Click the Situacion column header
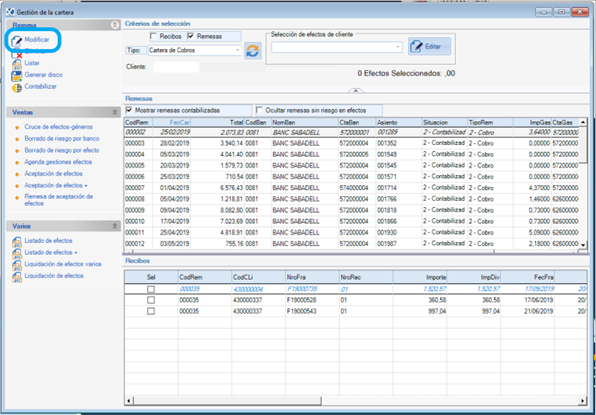Image resolution: width=596 pixels, height=415 pixels. tap(444, 122)
